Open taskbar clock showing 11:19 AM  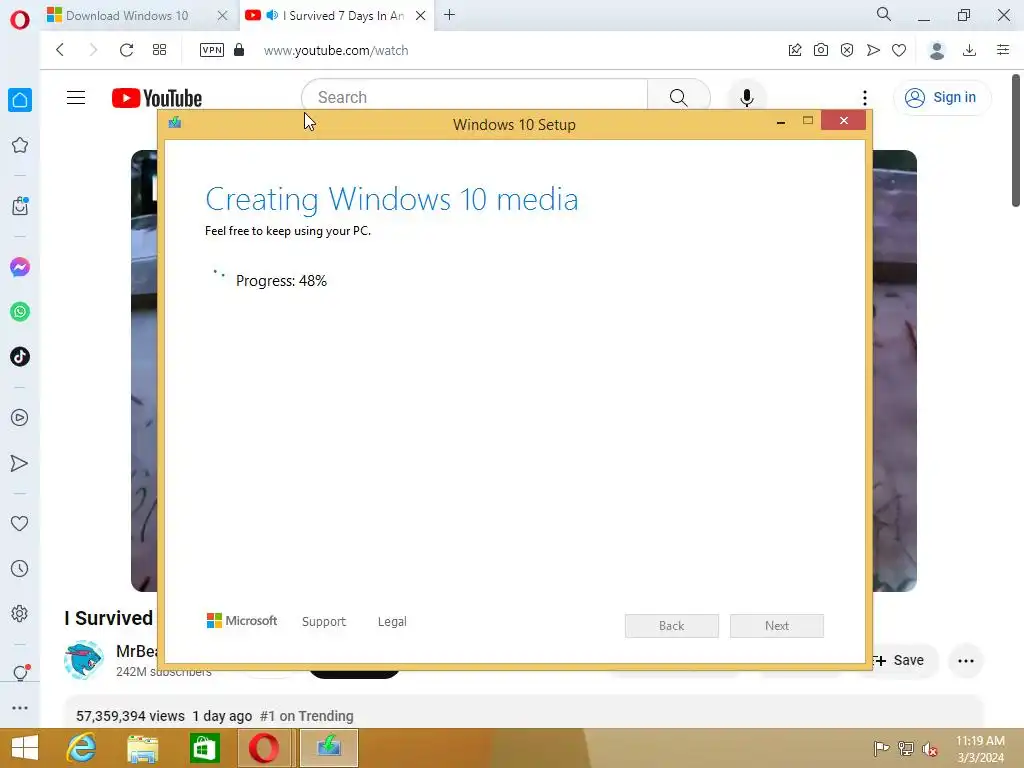(980, 749)
